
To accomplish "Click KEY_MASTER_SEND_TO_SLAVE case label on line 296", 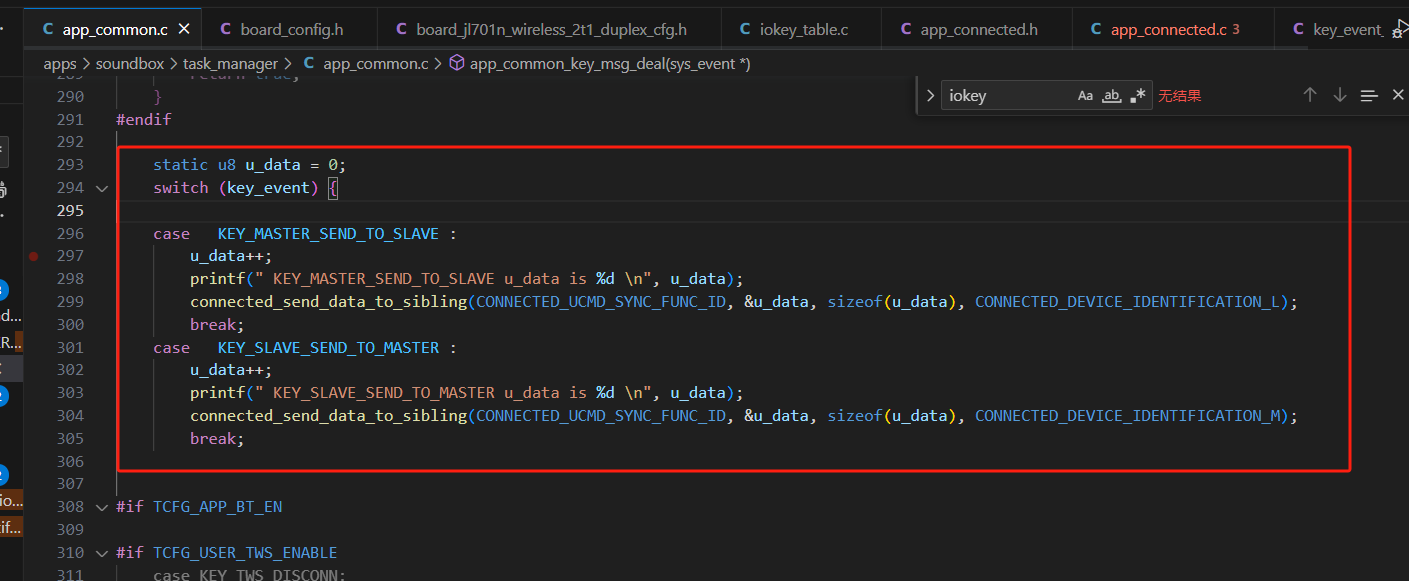I will click(x=328, y=234).
